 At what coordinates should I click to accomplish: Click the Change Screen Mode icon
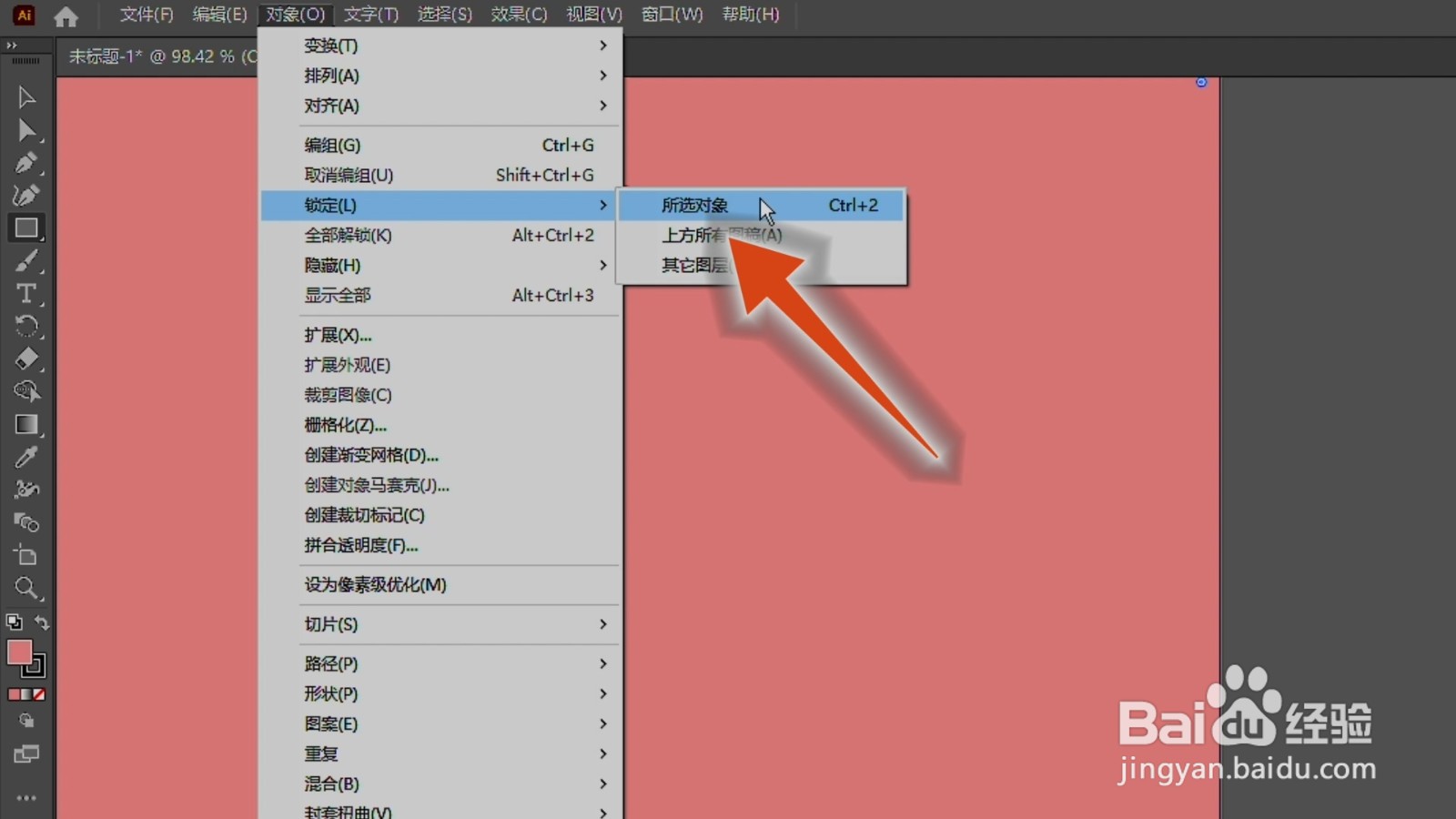[26, 754]
